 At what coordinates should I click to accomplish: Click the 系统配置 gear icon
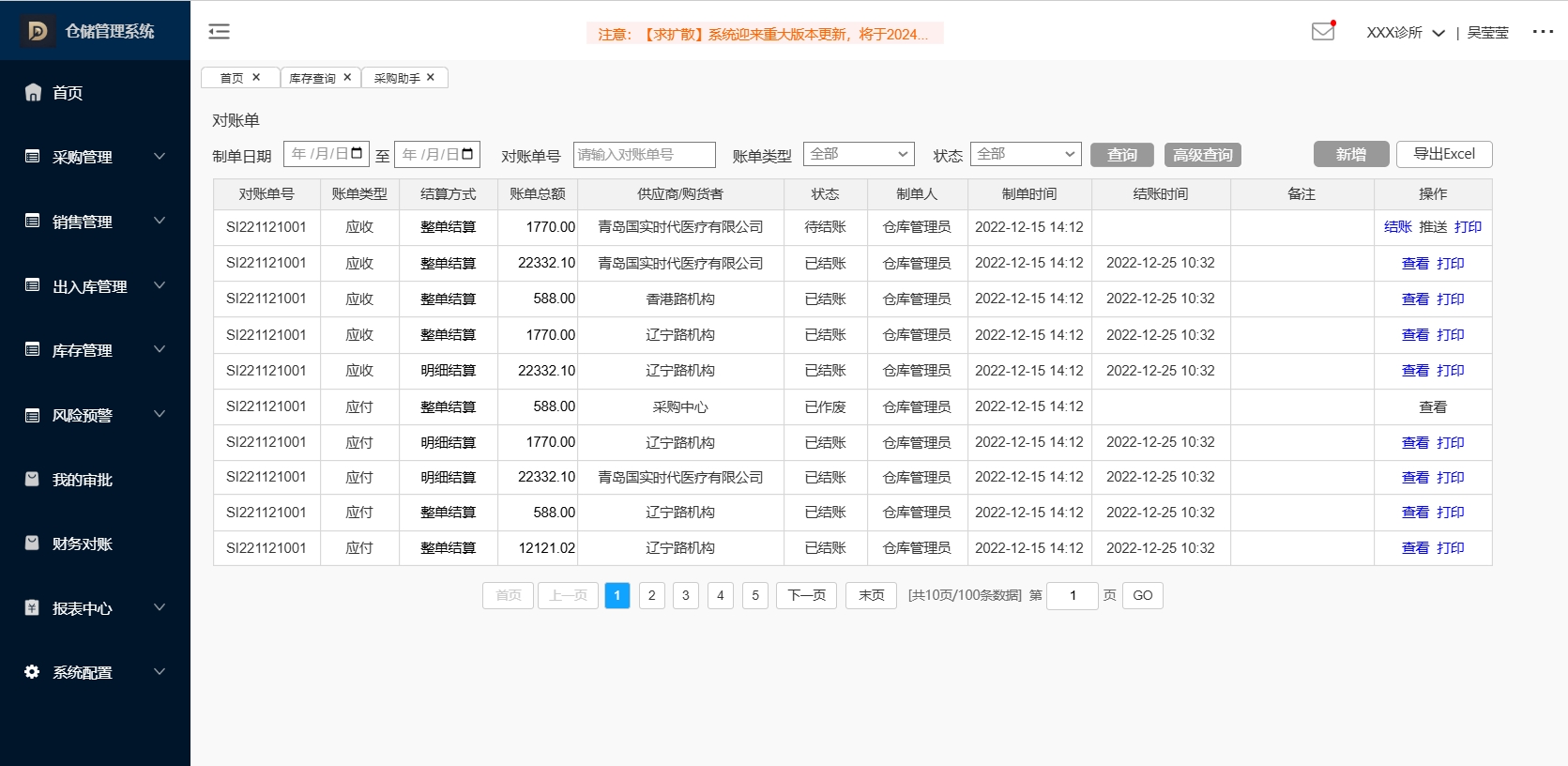[x=33, y=672]
